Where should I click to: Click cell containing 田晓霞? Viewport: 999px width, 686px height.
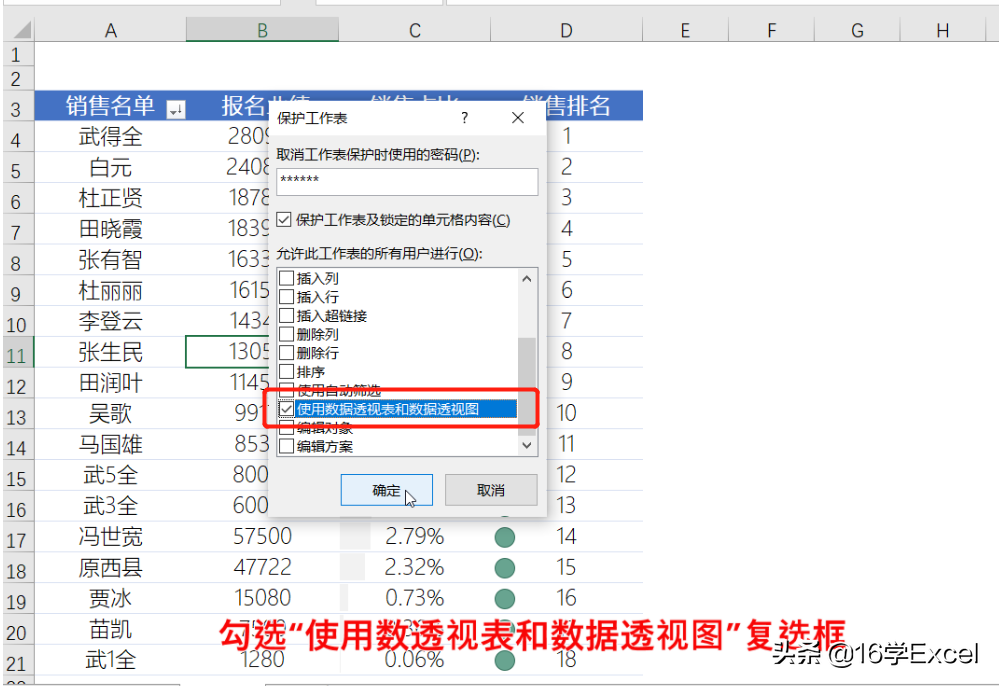[x=110, y=229]
